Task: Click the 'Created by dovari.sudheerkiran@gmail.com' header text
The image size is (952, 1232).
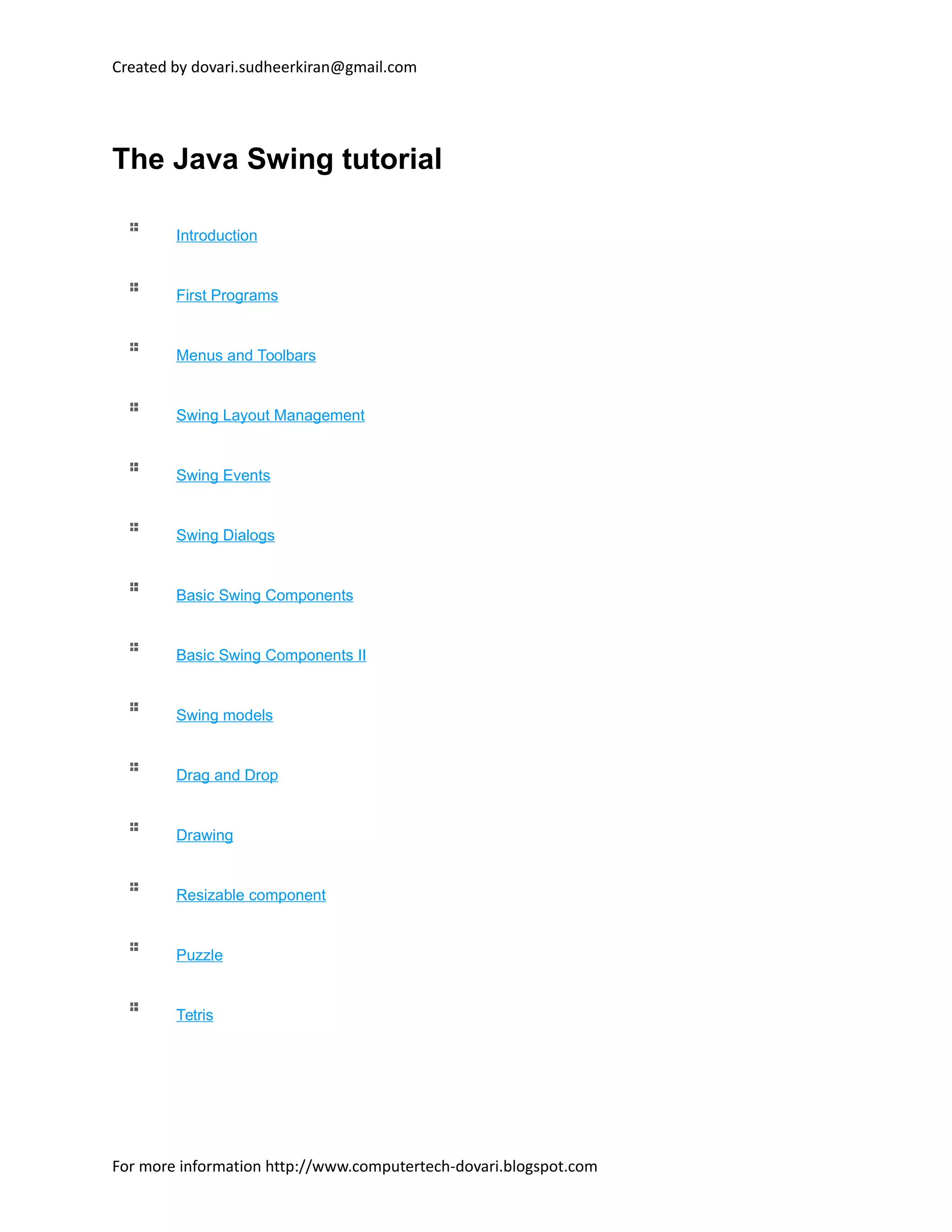Action: tap(264, 67)
